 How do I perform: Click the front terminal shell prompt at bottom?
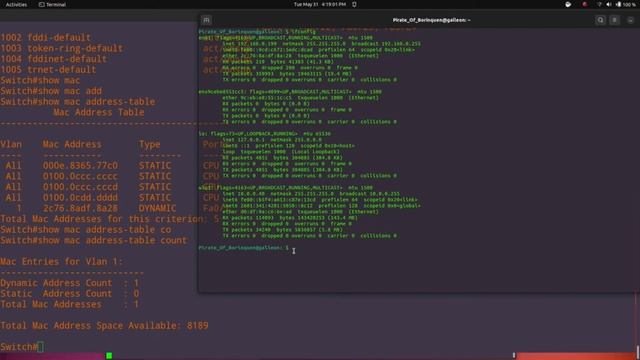pyautogui.click(x=244, y=248)
